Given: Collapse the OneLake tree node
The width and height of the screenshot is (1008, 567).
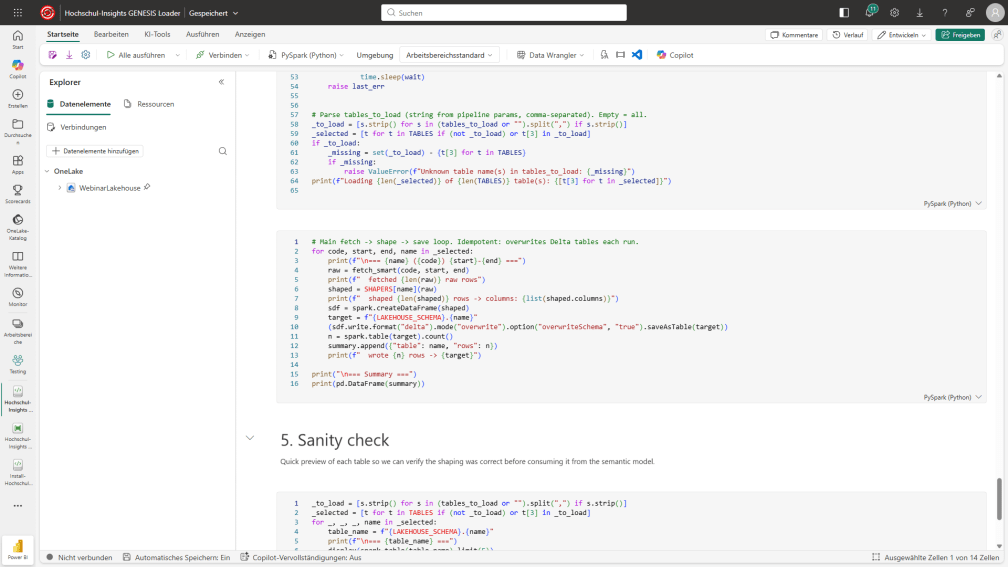Looking at the screenshot, I should [47, 171].
